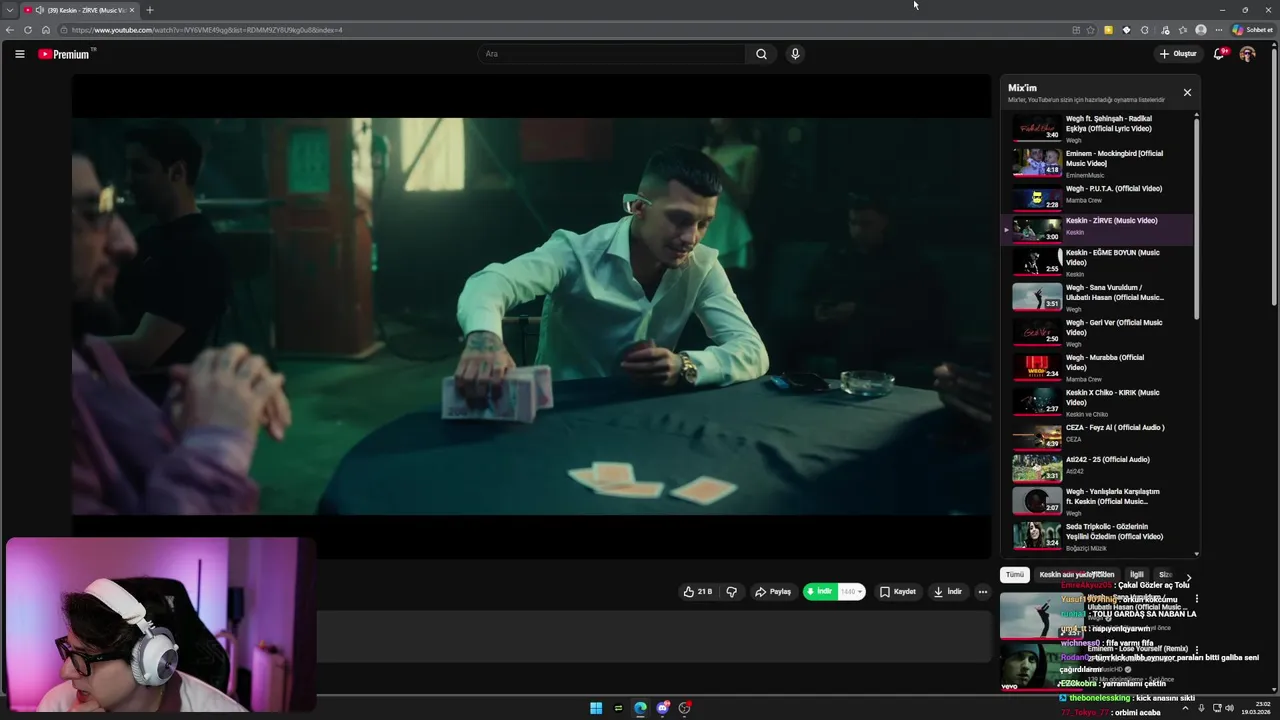
Task: Play Eminem - Mockingbird from the playlist
Action: point(1097,163)
